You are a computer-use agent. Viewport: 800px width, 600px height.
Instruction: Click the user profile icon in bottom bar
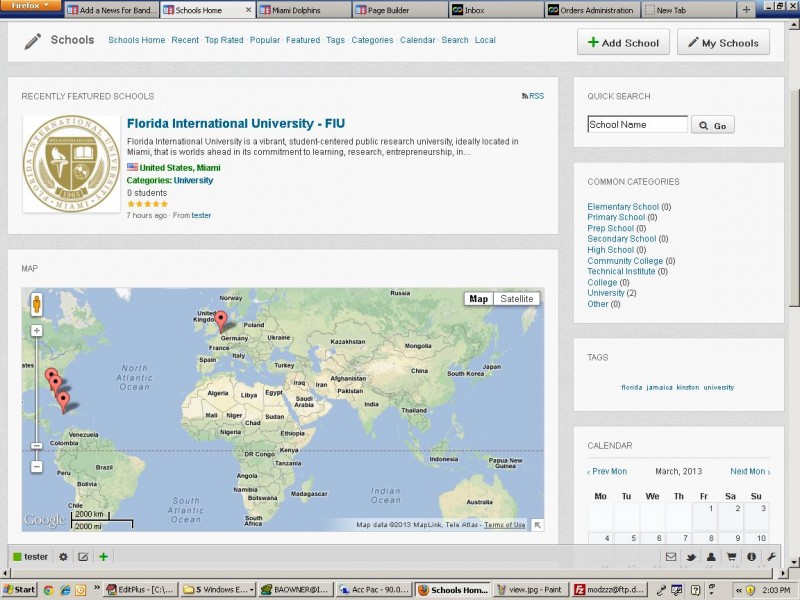click(711, 557)
